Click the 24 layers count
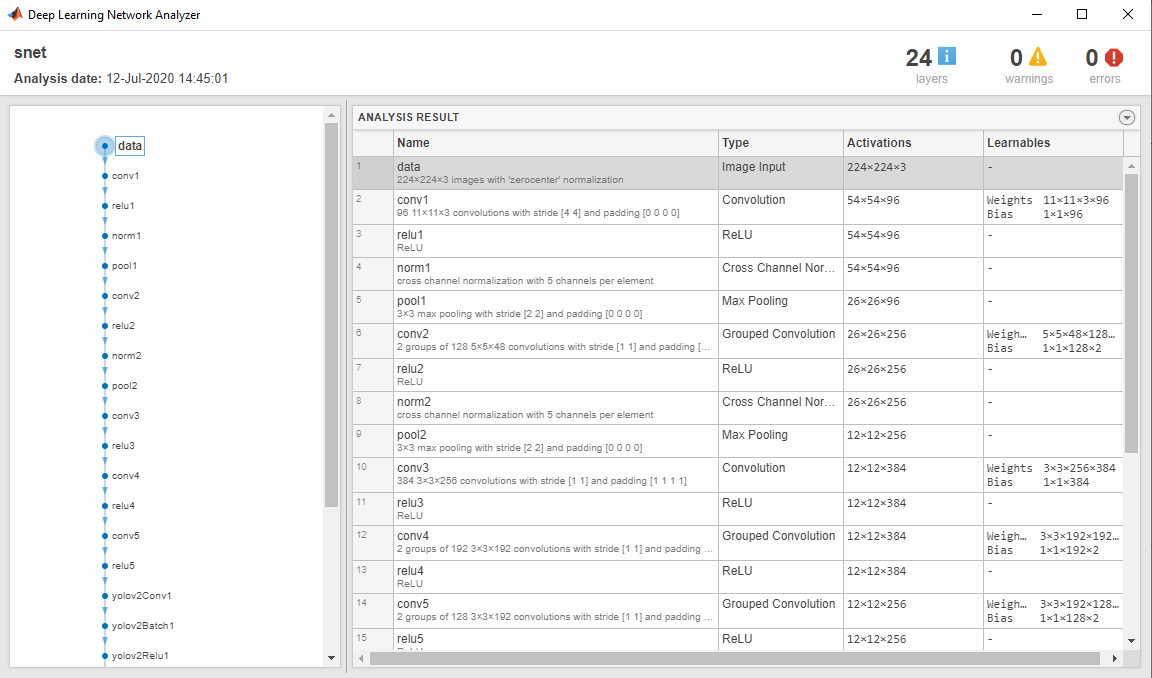The width and height of the screenshot is (1152, 678). [x=918, y=57]
